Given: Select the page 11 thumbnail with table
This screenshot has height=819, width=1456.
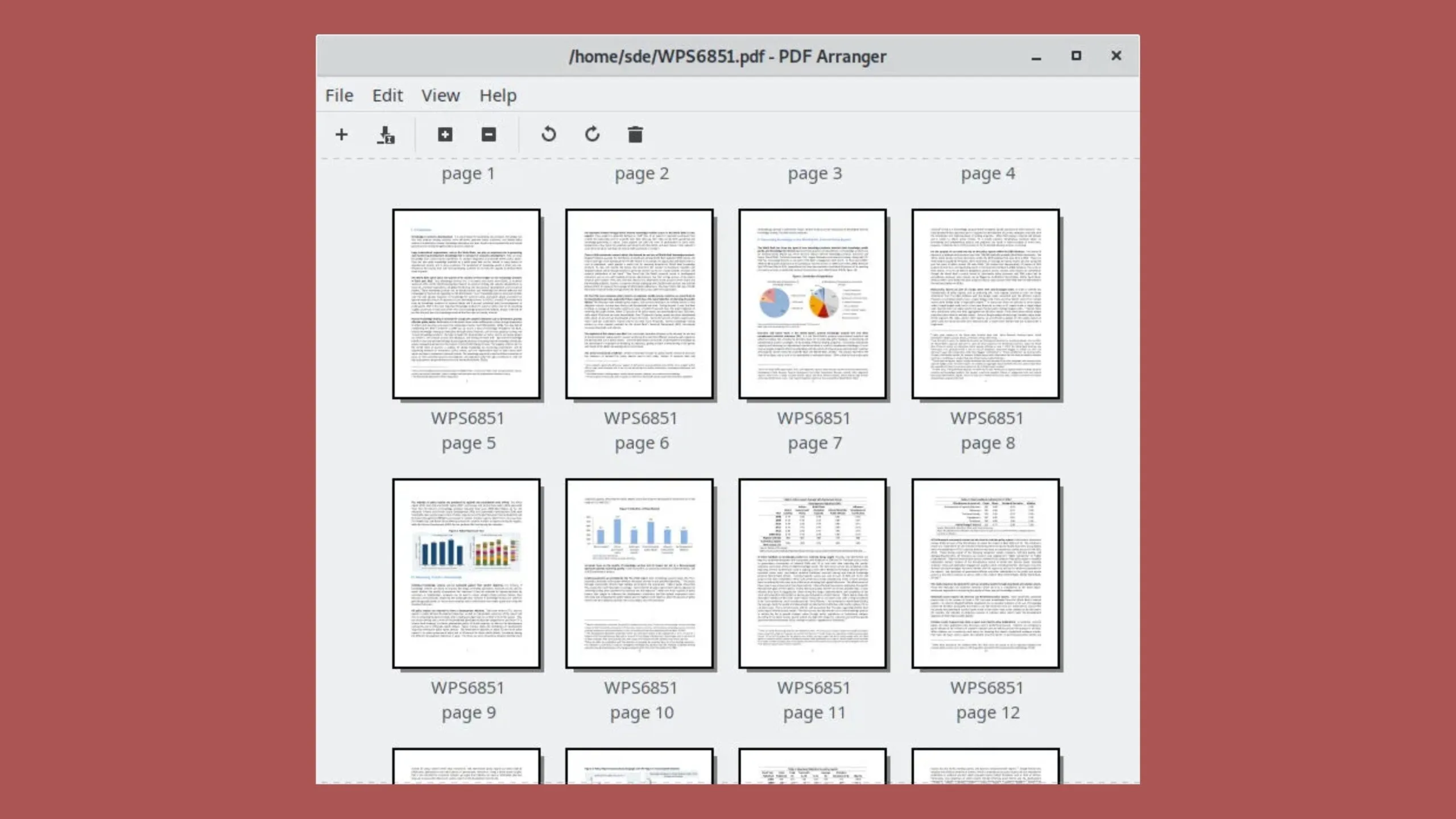Looking at the screenshot, I should click(812, 573).
